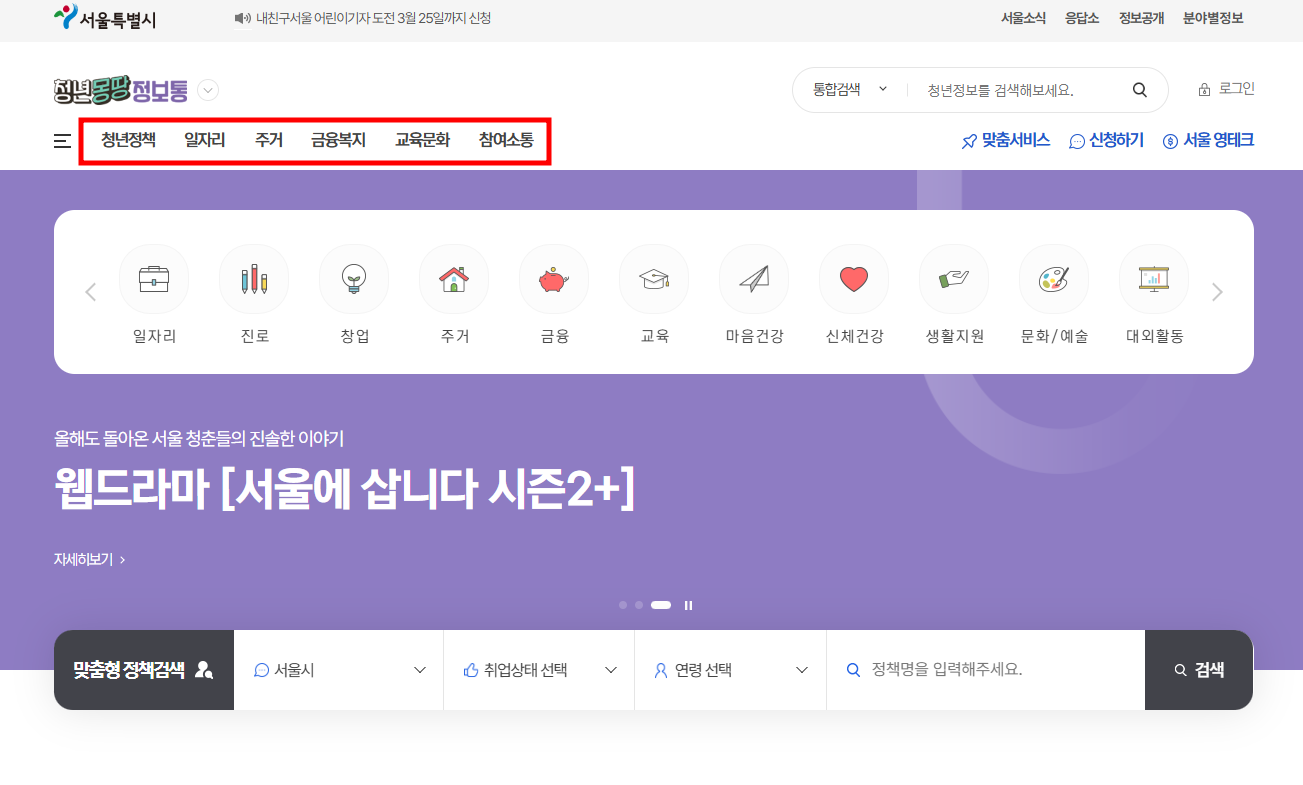1303x785 pixels.
Task: Open the 서울소식 top link
Action: pyautogui.click(x=1023, y=18)
